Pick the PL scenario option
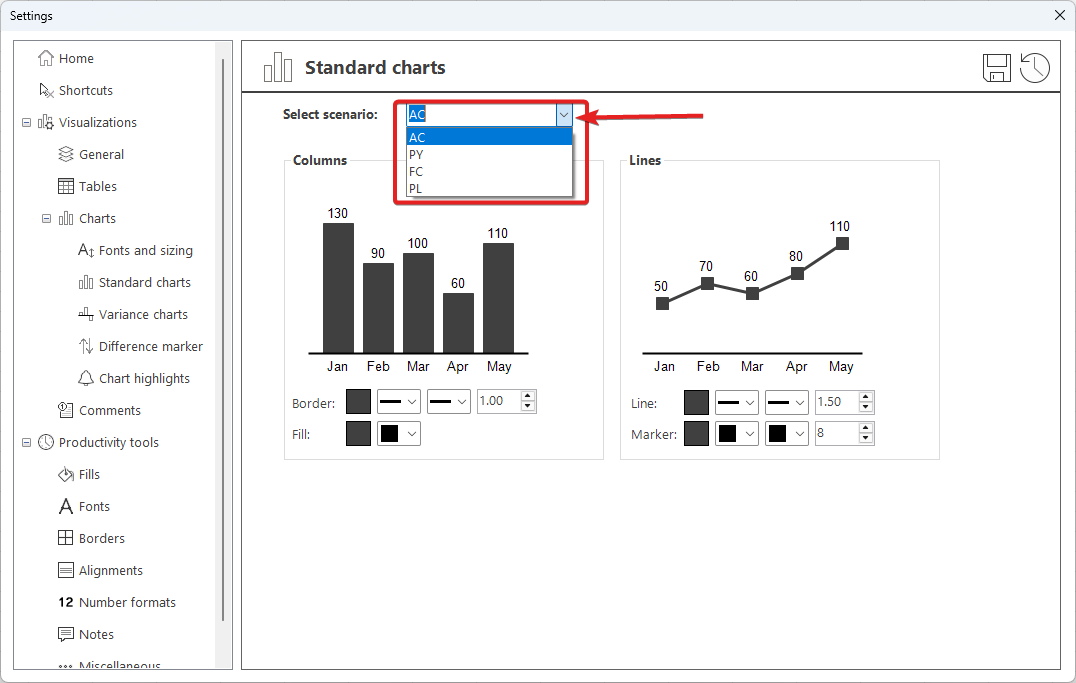 pyautogui.click(x=416, y=189)
